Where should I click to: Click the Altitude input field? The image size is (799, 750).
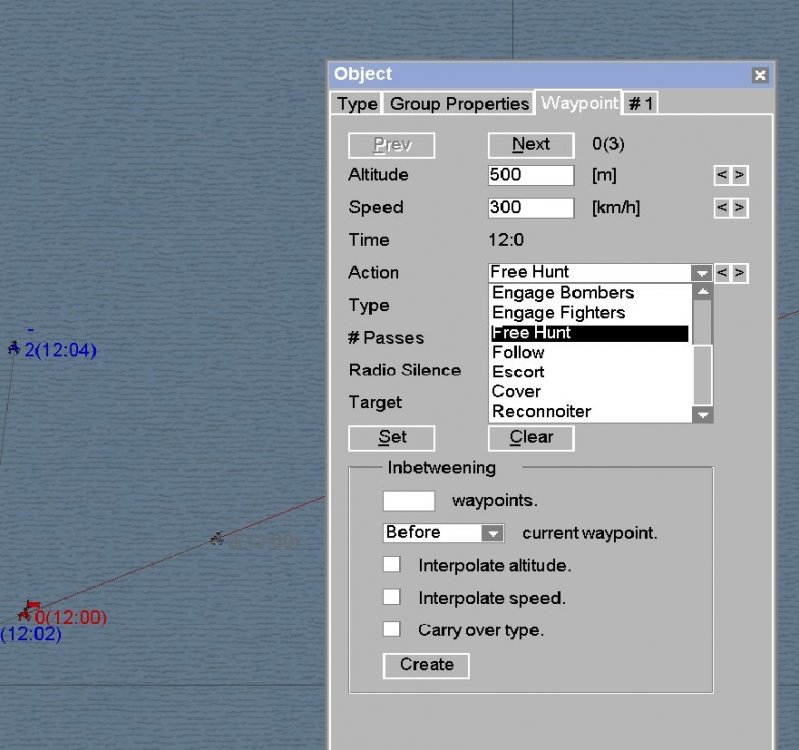[x=530, y=175]
